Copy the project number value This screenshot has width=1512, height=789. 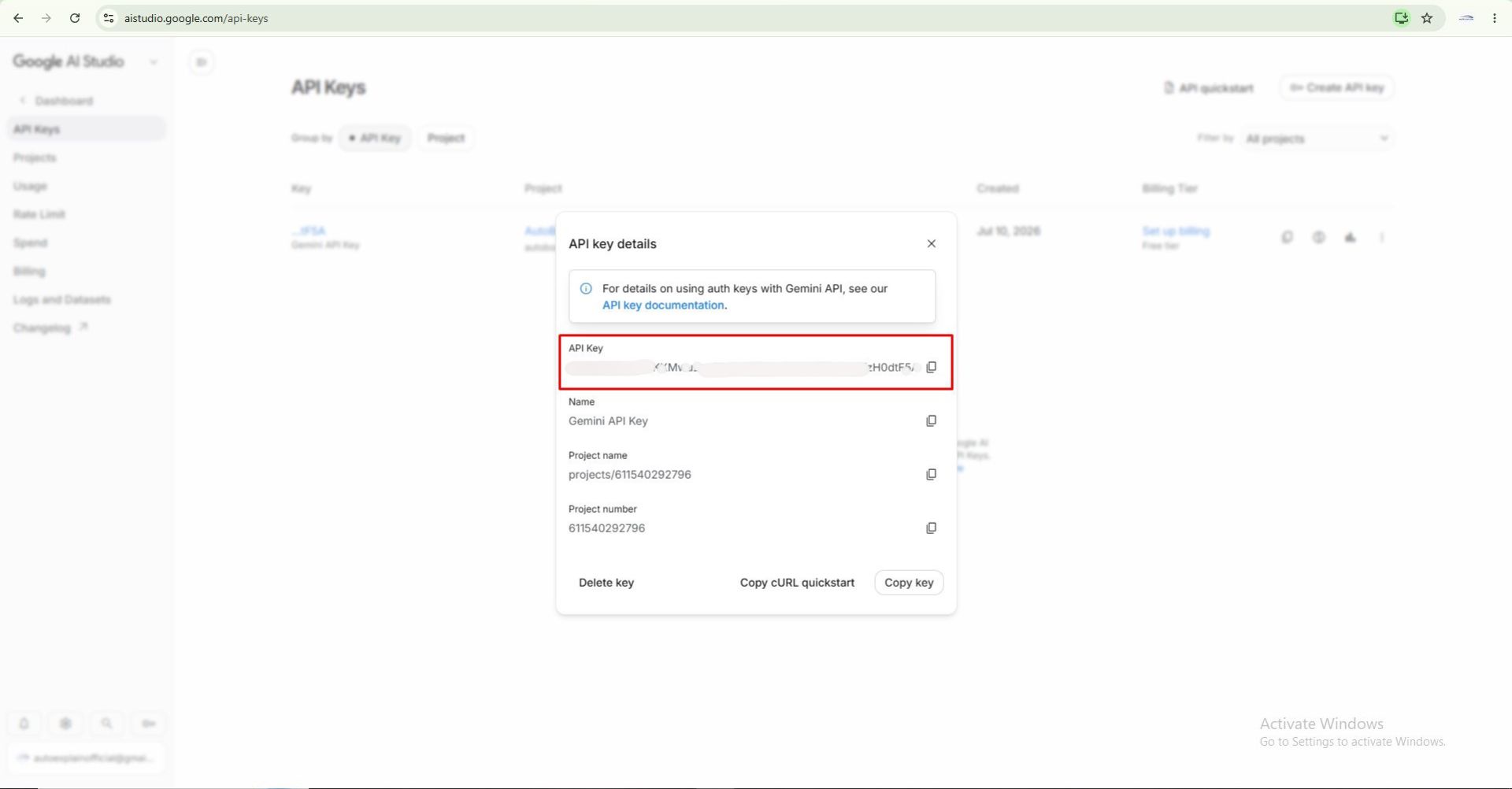coord(931,528)
